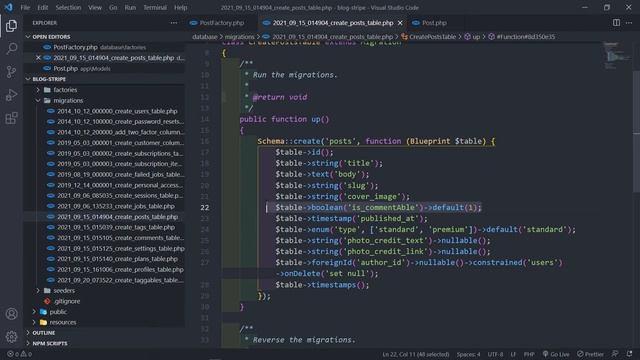Image resolution: width=640 pixels, height=360 pixels.
Task: Open the .gitignore file
Action: pyautogui.click(x=67, y=301)
